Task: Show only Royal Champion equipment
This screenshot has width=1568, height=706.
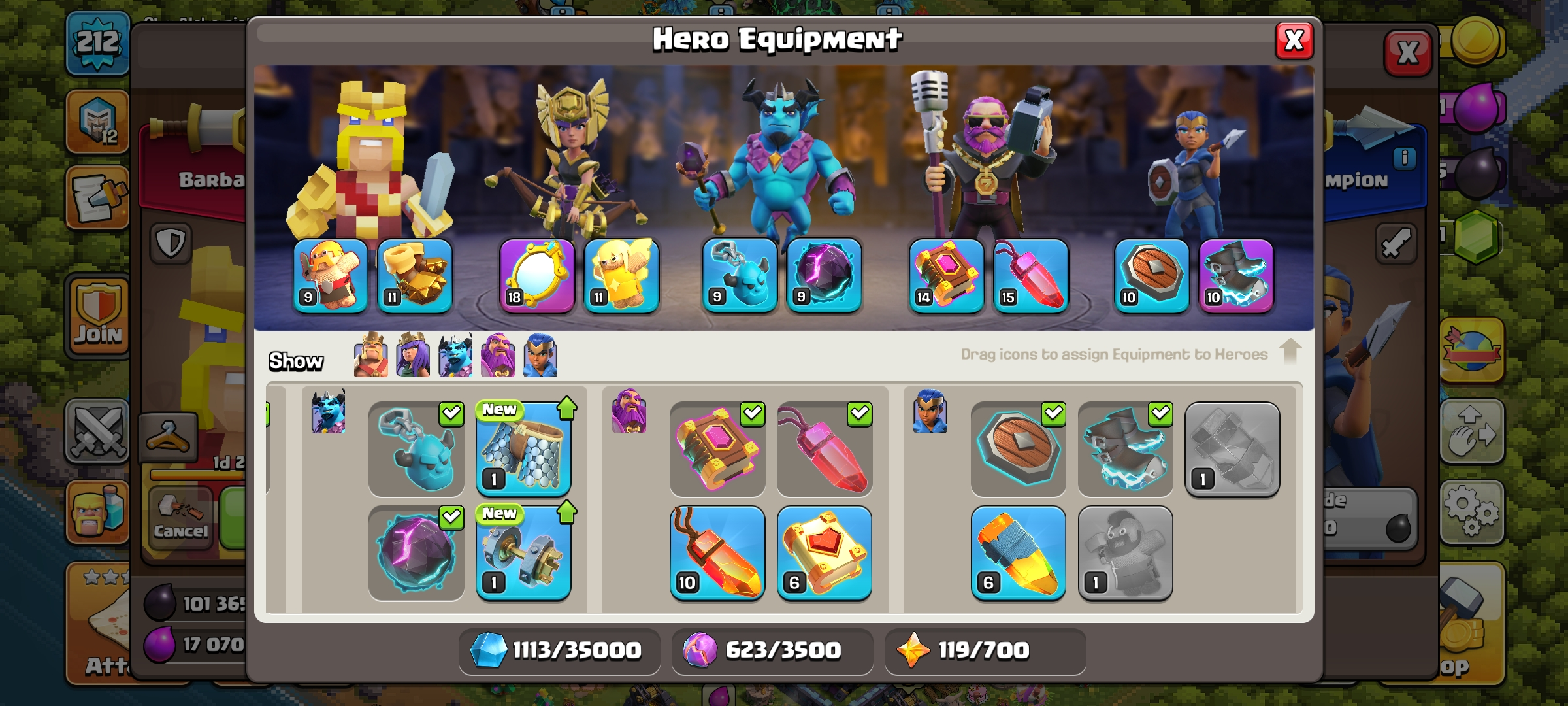Action: tap(540, 355)
